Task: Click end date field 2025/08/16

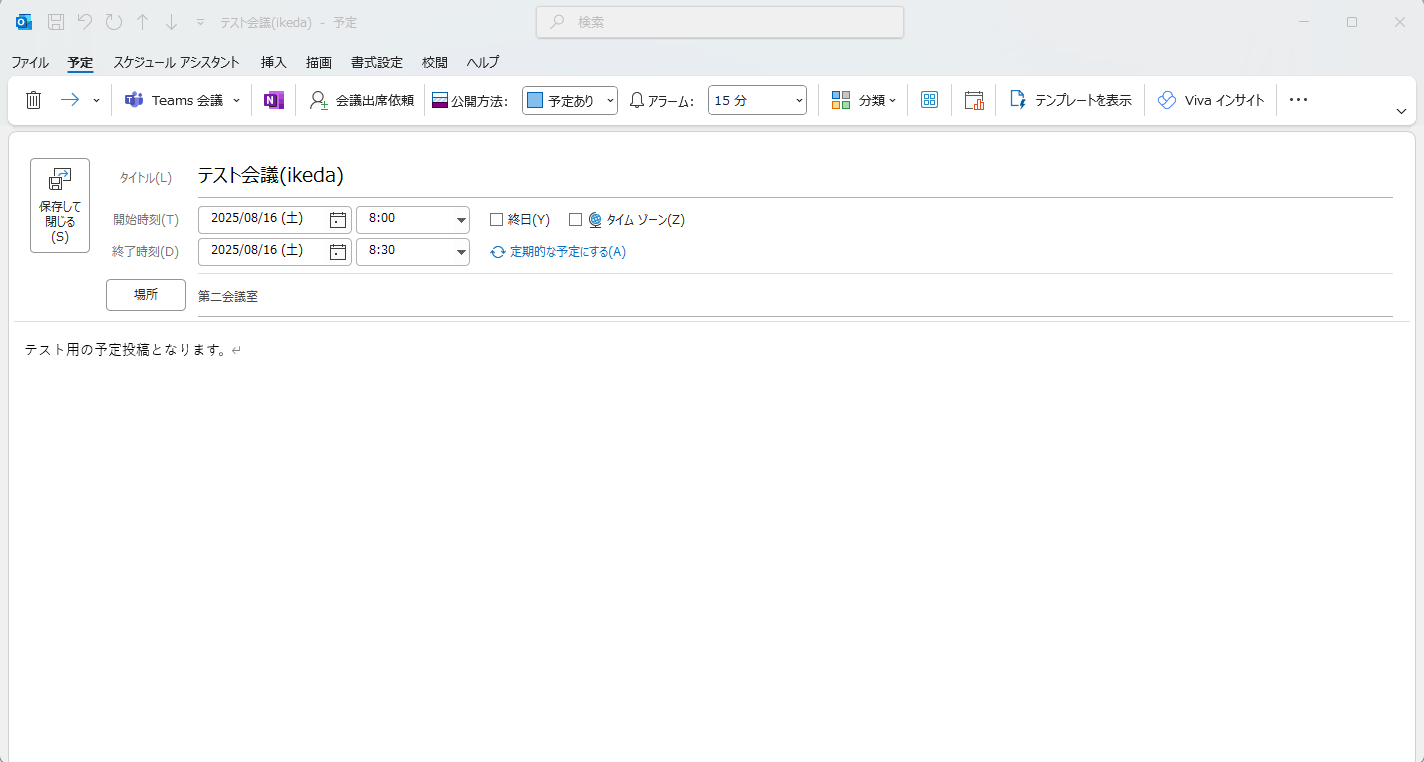Action: (x=263, y=251)
